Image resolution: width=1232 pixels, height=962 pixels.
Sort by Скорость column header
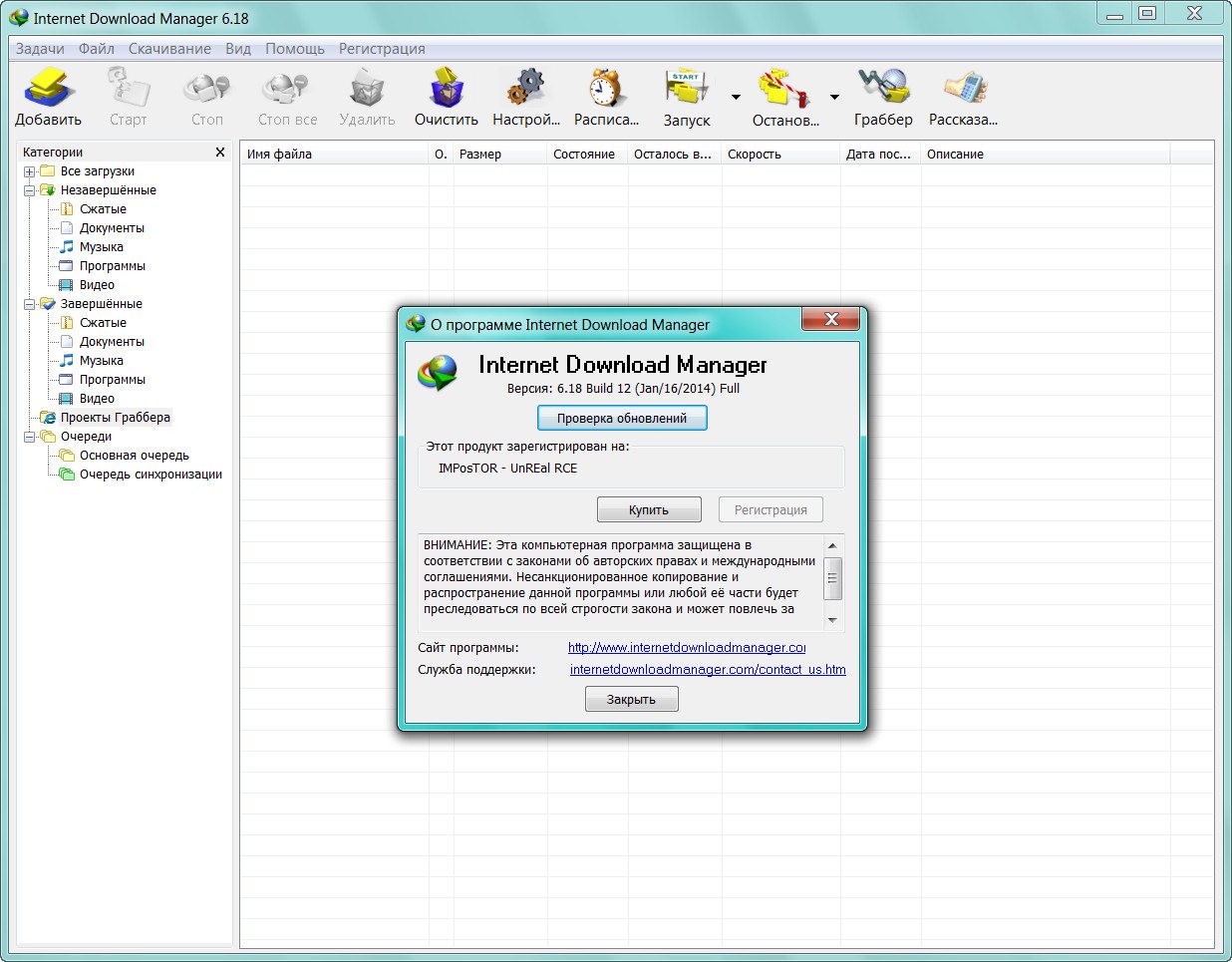click(x=780, y=155)
